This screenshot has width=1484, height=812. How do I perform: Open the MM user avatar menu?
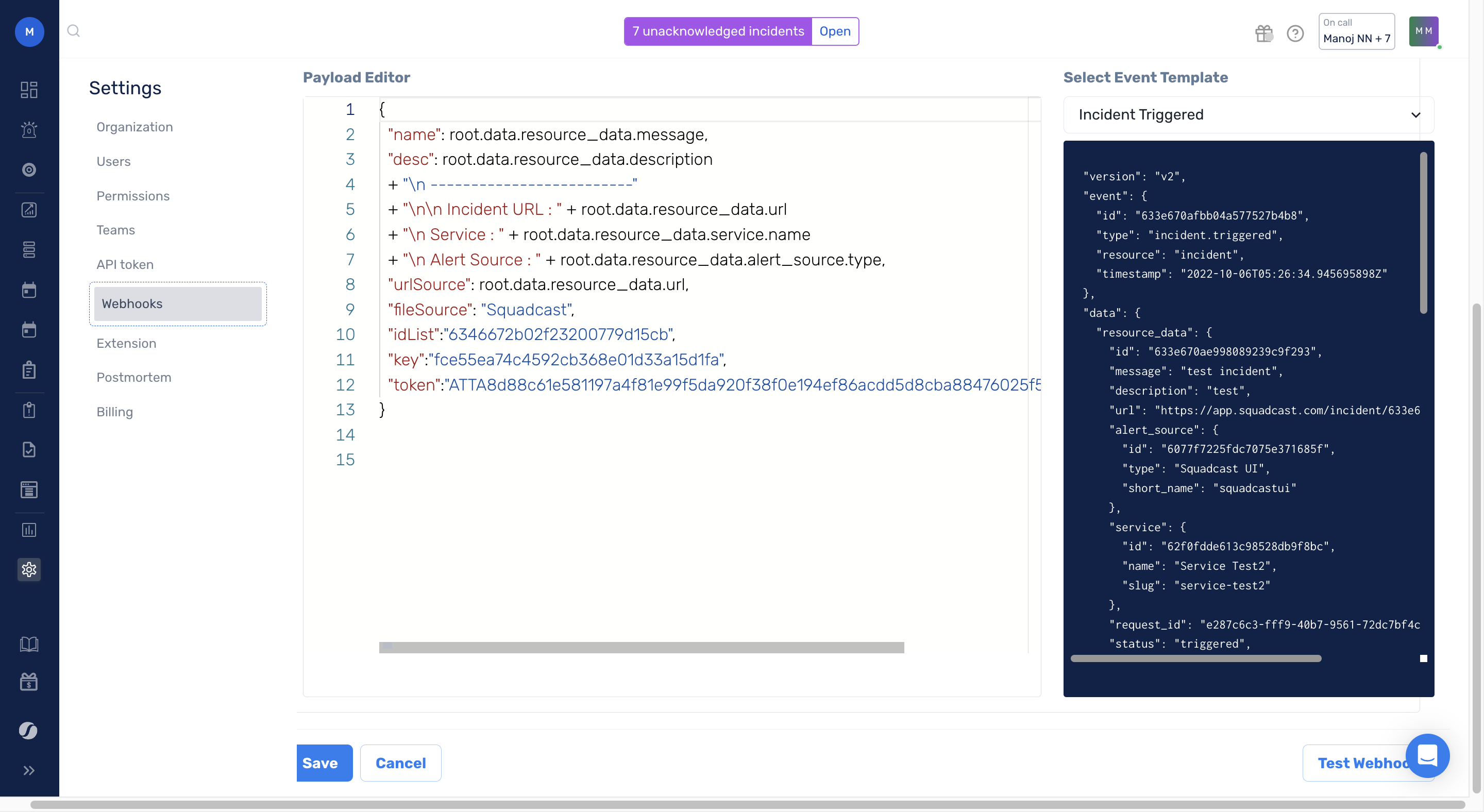[1424, 31]
